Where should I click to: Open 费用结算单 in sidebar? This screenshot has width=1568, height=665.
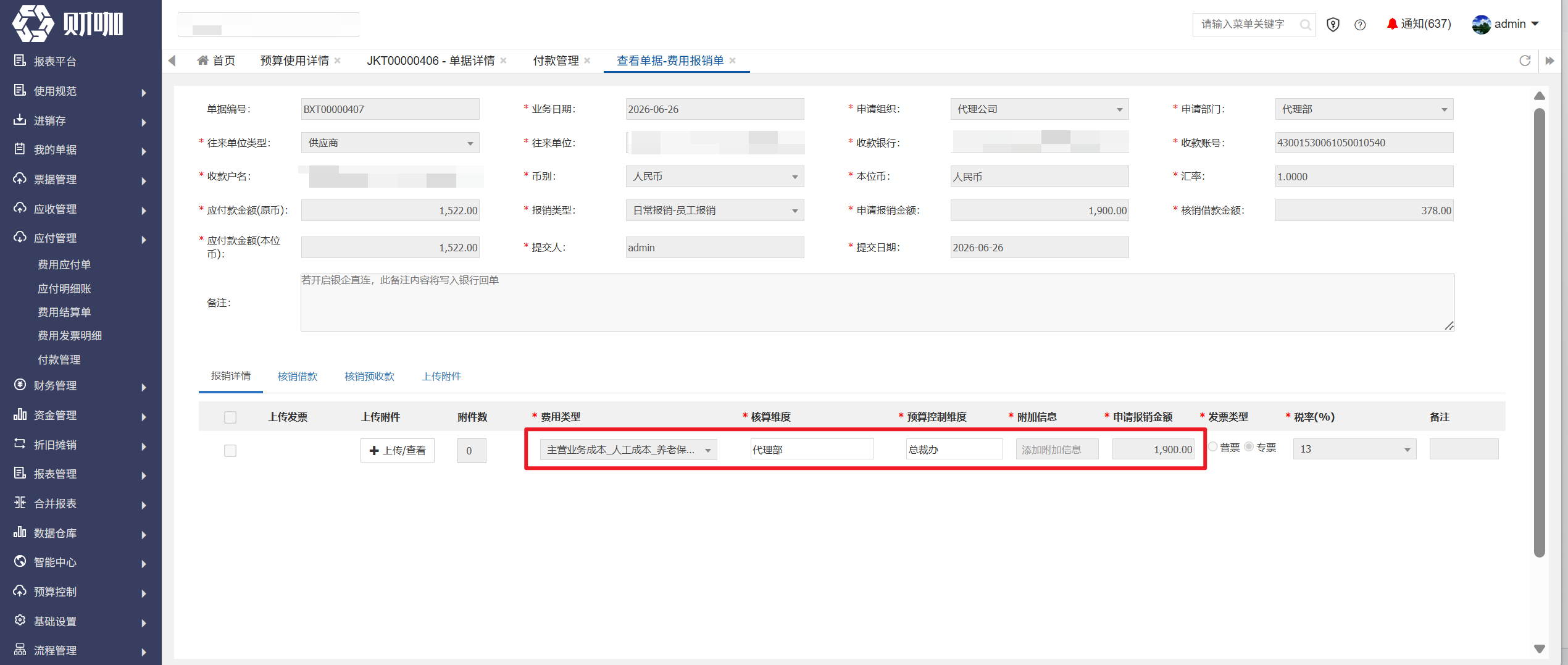pyautogui.click(x=64, y=312)
